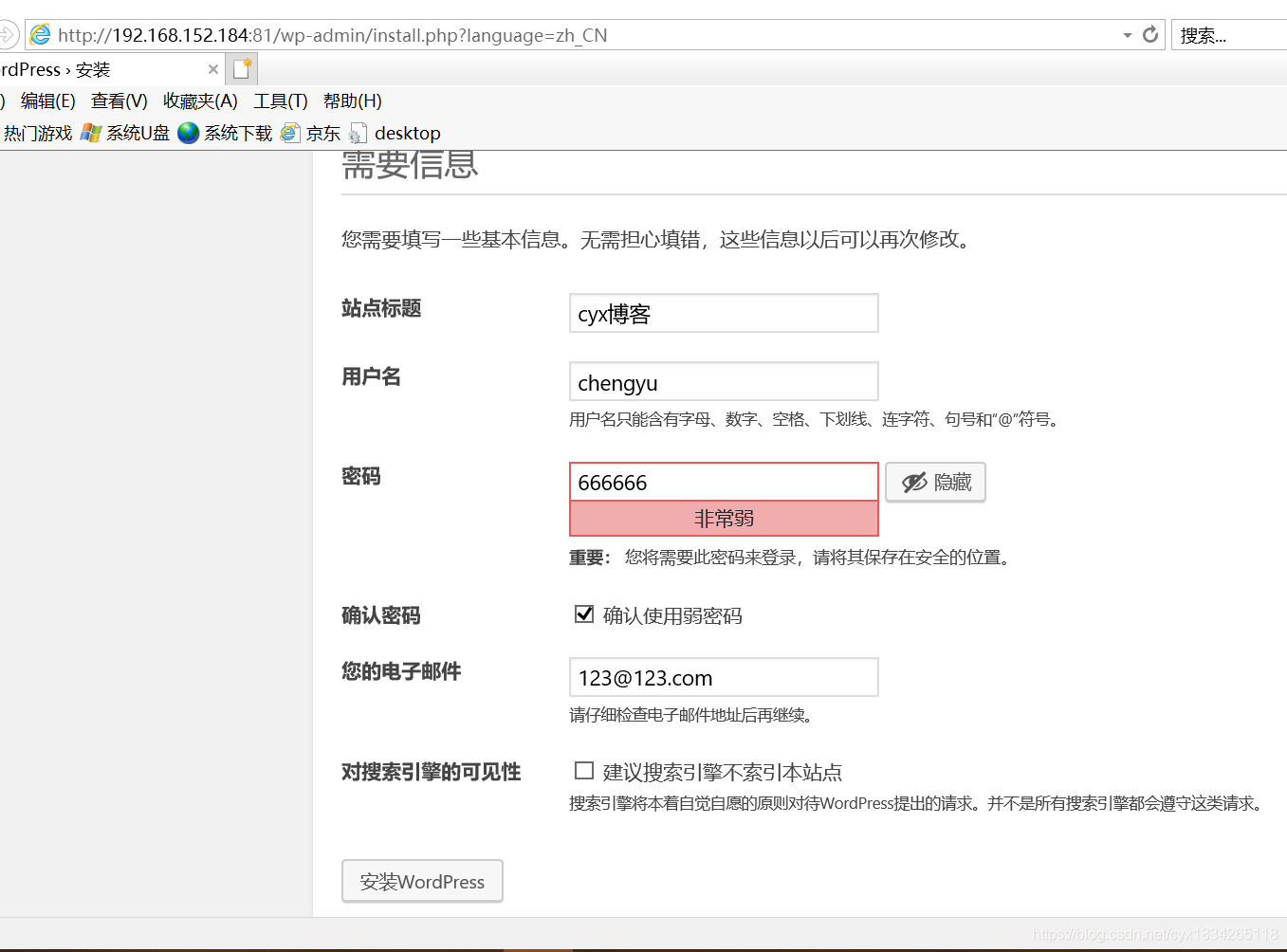Open the 编辑(E) menu
This screenshot has width=1287, height=952.
pos(48,101)
